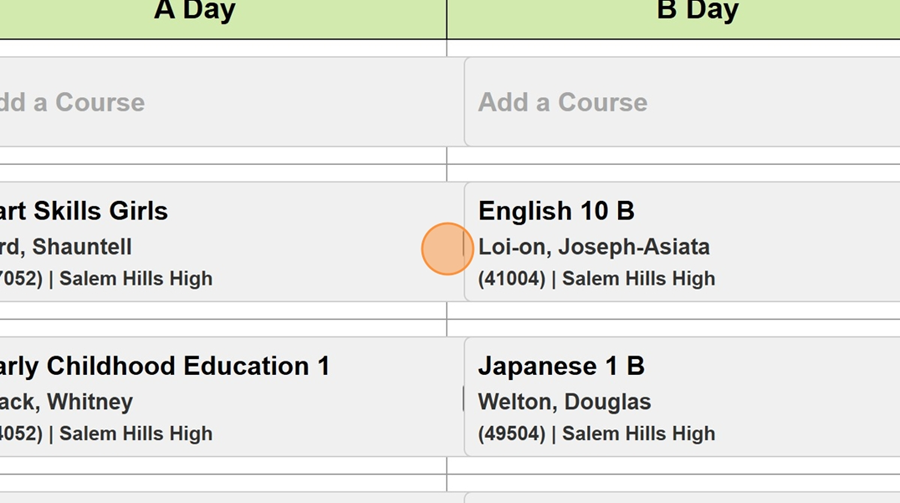This screenshot has height=503, width=900.
Task: Click the A Day column header
Action: [x=194, y=12]
